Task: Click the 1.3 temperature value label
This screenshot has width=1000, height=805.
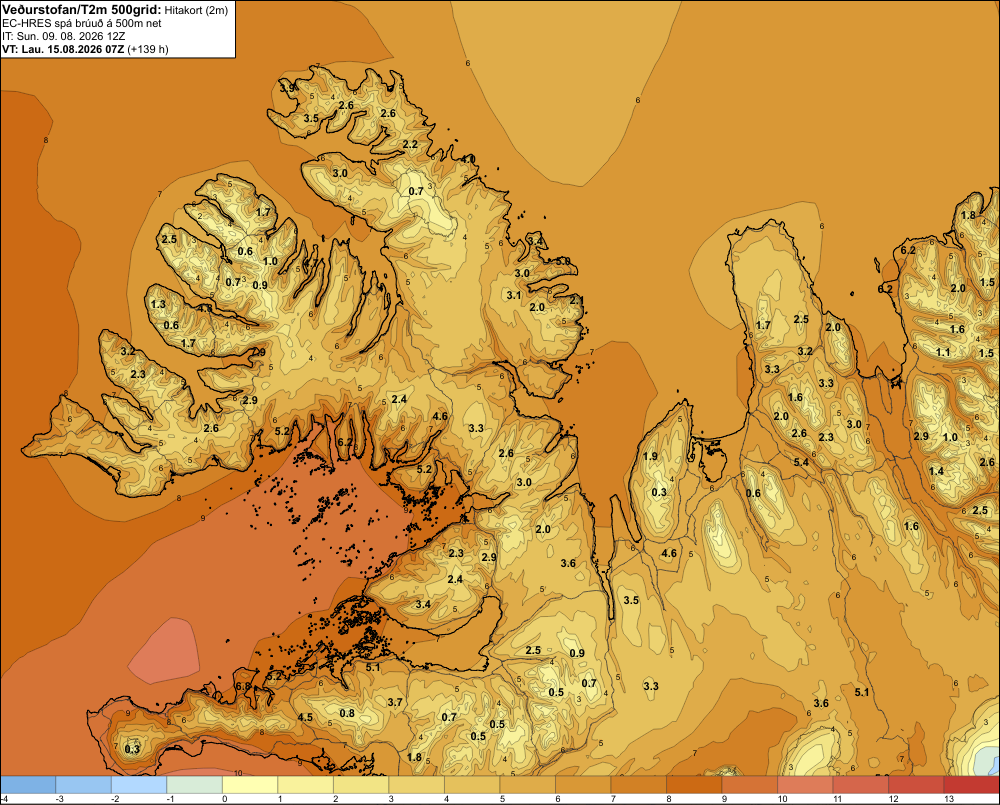Action: pos(158,304)
